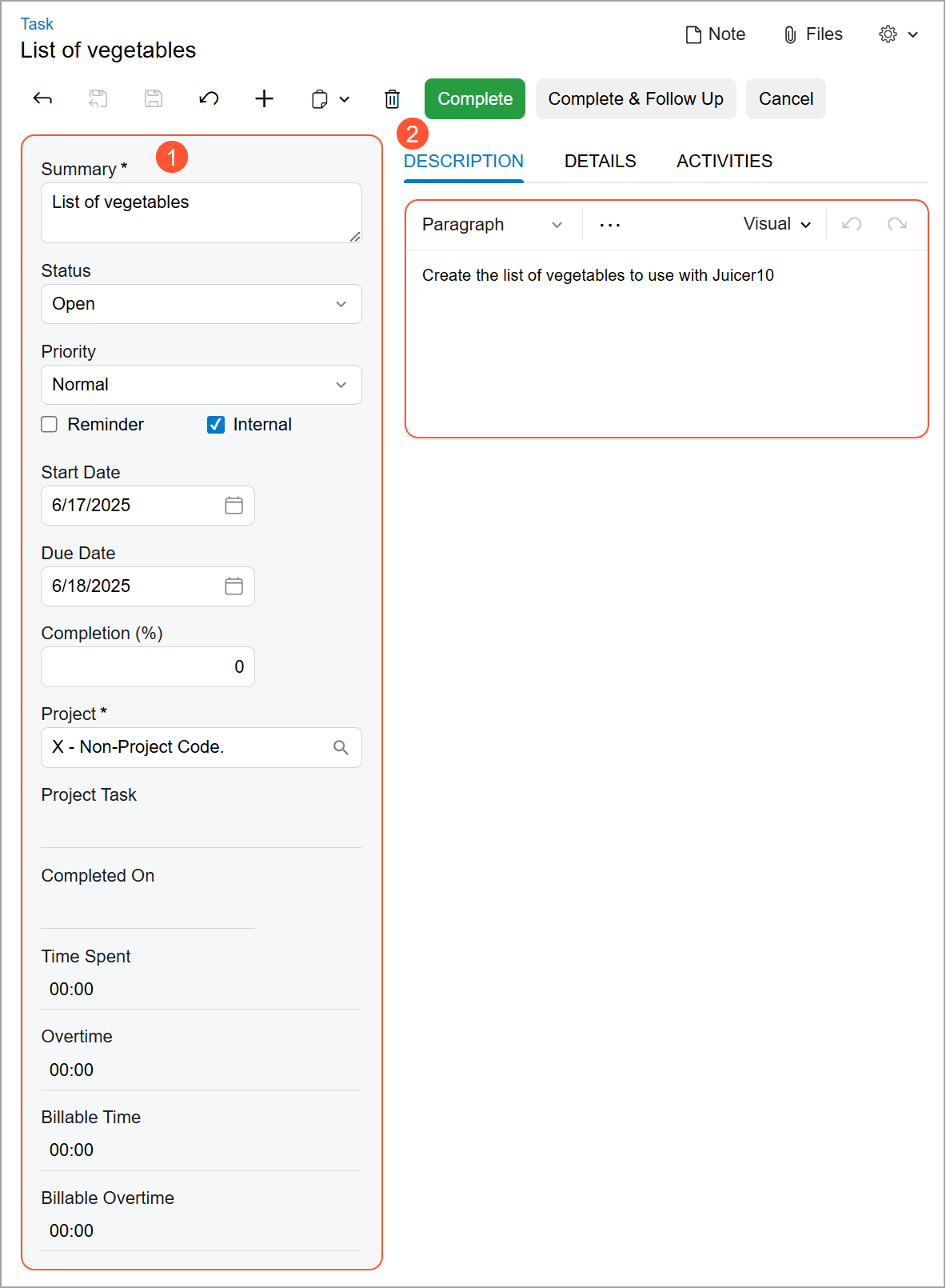This screenshot has height=1288, width=946.
Task: Open the Start Date calendar picker
Action: point(234,506)
